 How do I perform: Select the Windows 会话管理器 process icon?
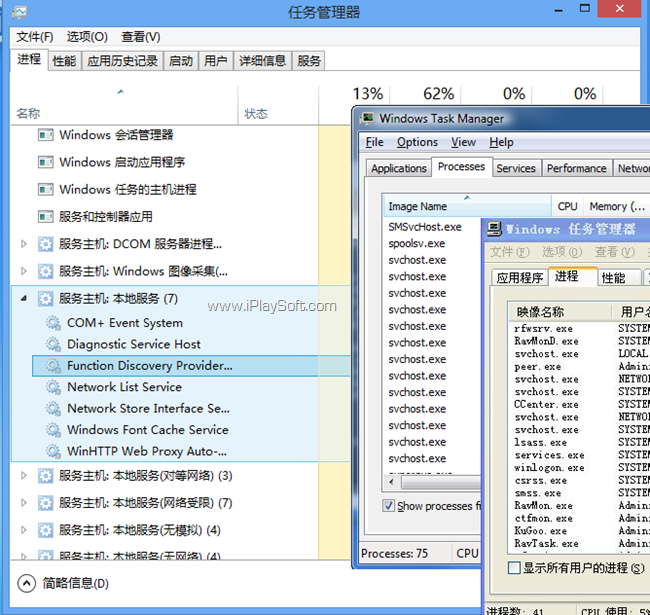click(x=46, y=135)
